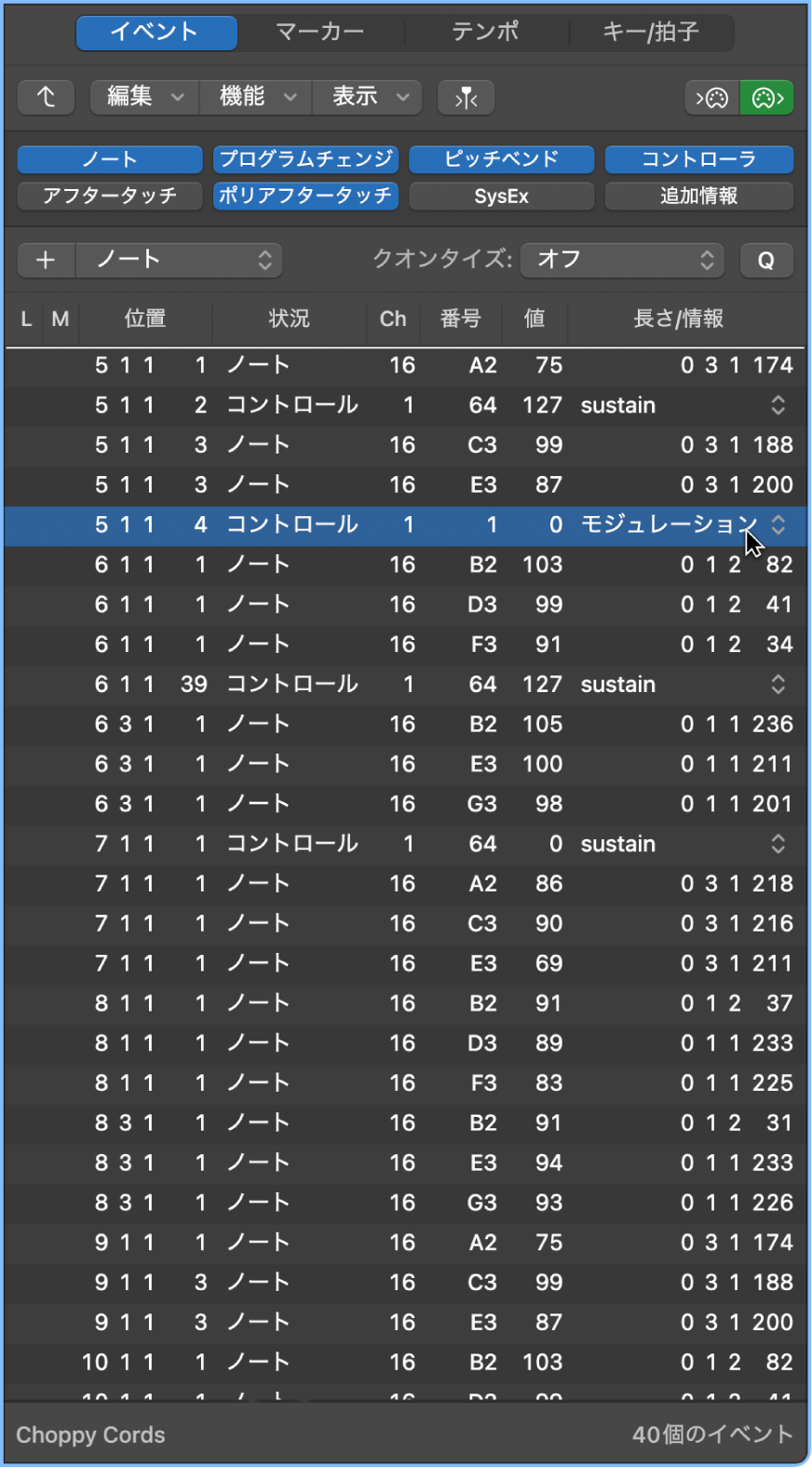The height and width of the screenshot is (1469, 812).
Task: Toggle the ピッチベンド event filter
Action: [x=501, y=158]
